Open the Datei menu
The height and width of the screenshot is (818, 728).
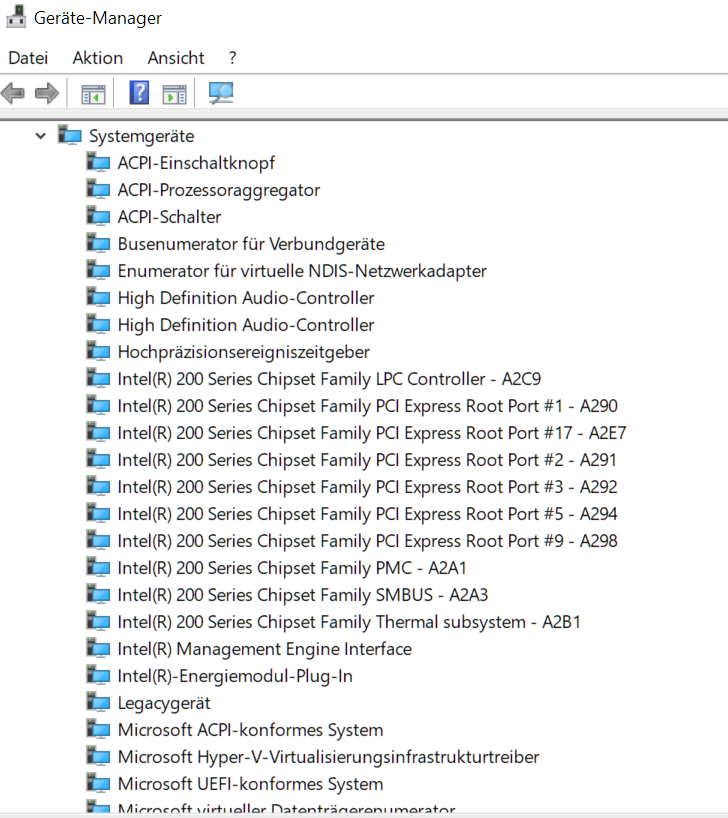28,57
